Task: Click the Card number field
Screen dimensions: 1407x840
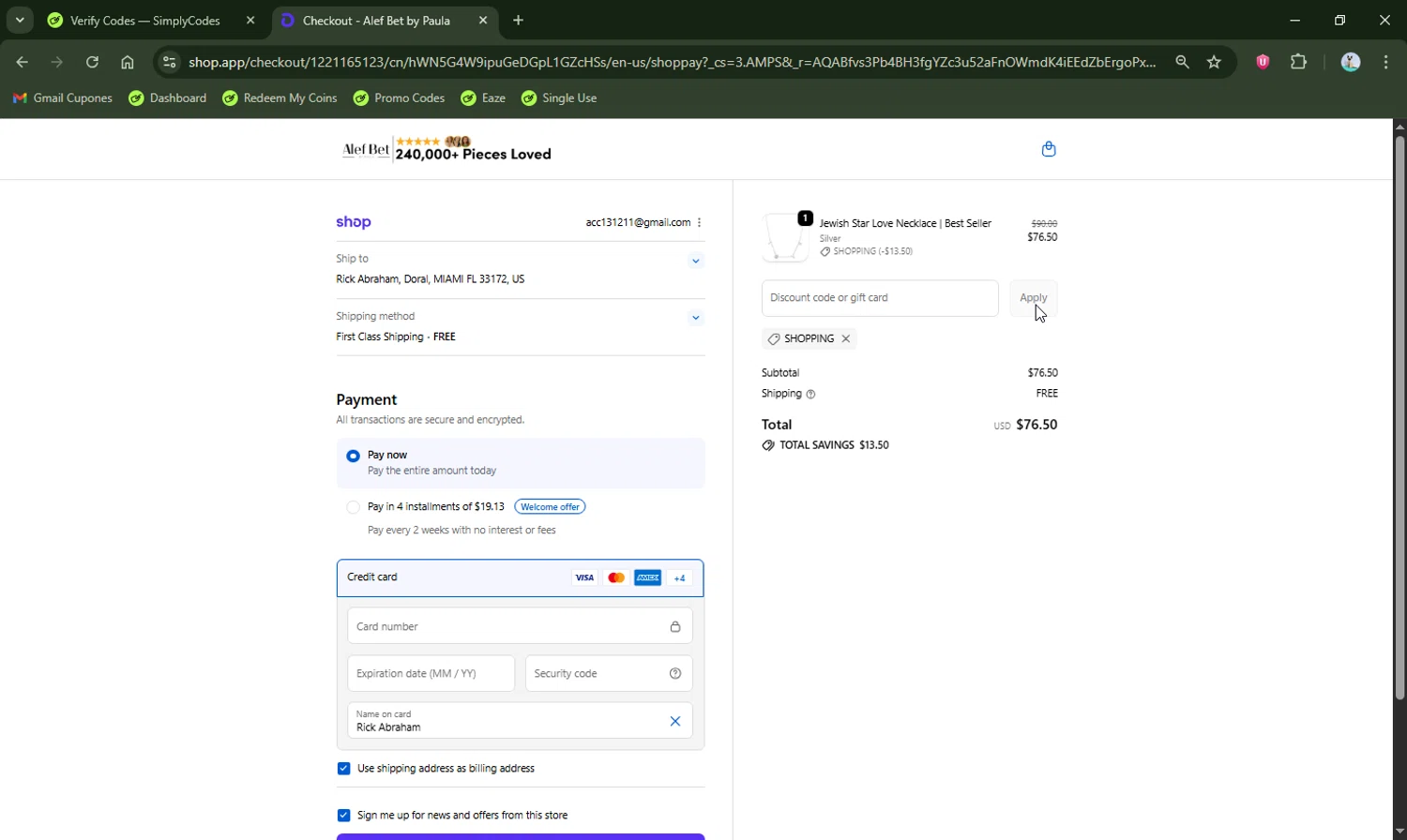Action: pyautogui.click(x=520, y=626)
